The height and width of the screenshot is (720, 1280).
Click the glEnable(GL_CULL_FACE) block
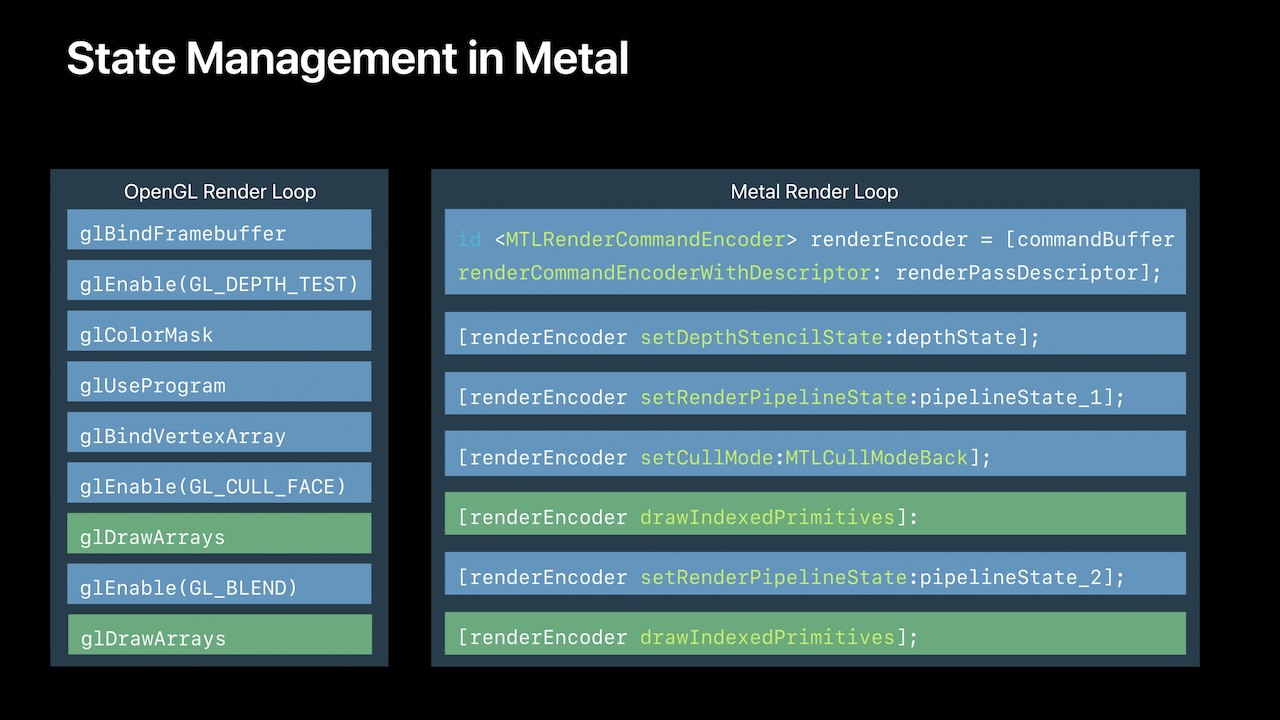pos(219,486)
